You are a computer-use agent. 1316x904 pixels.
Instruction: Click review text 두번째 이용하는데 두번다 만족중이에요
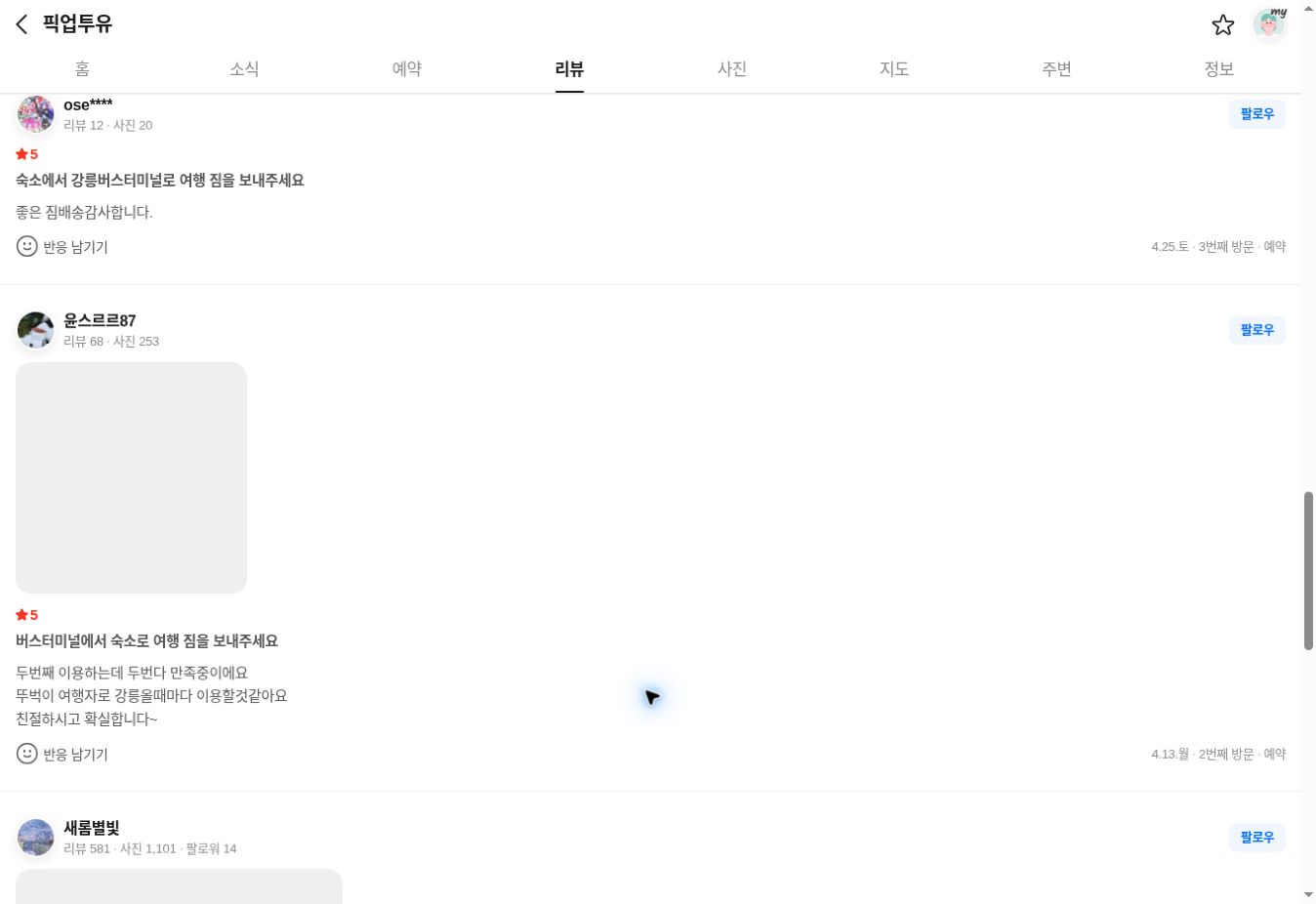point(132,673)
